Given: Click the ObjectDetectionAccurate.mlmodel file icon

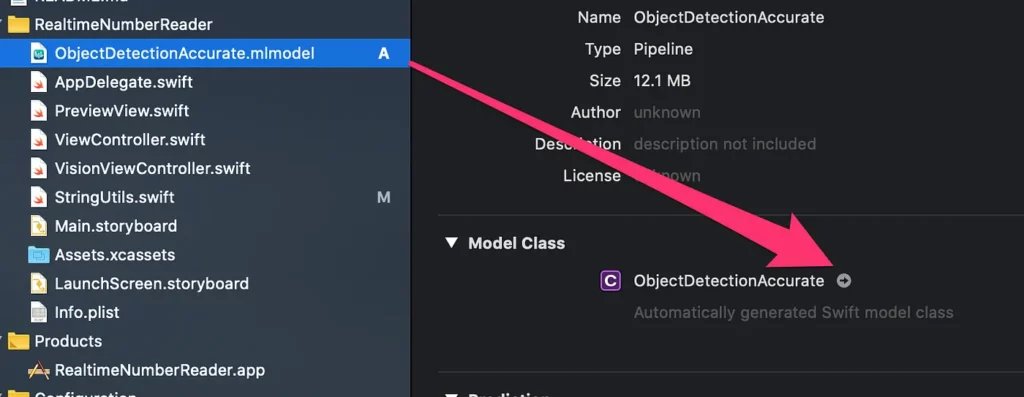Looking at the screenshot, I should [39, 54].
